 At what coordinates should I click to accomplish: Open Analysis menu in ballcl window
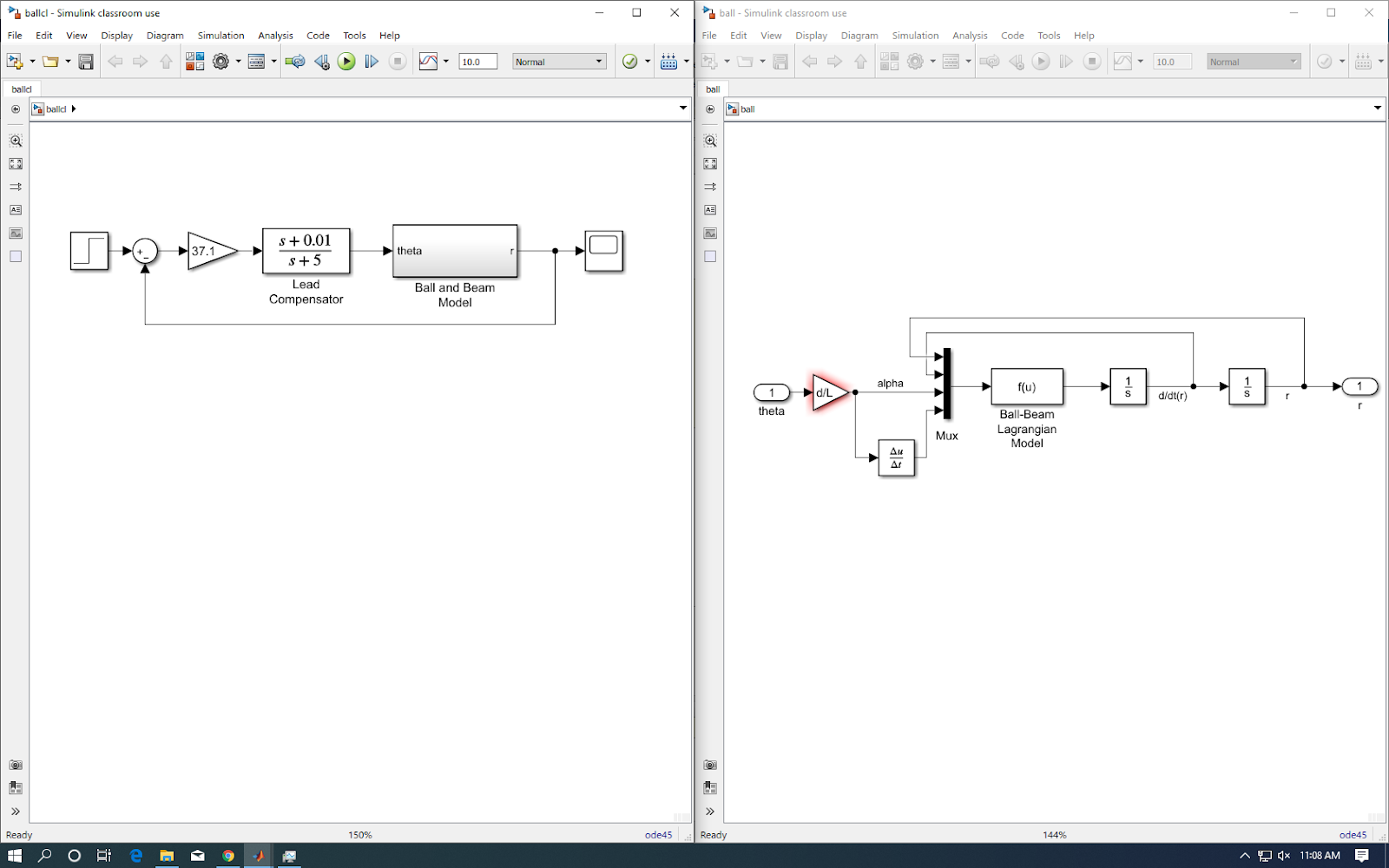click(x=275, y=36)
